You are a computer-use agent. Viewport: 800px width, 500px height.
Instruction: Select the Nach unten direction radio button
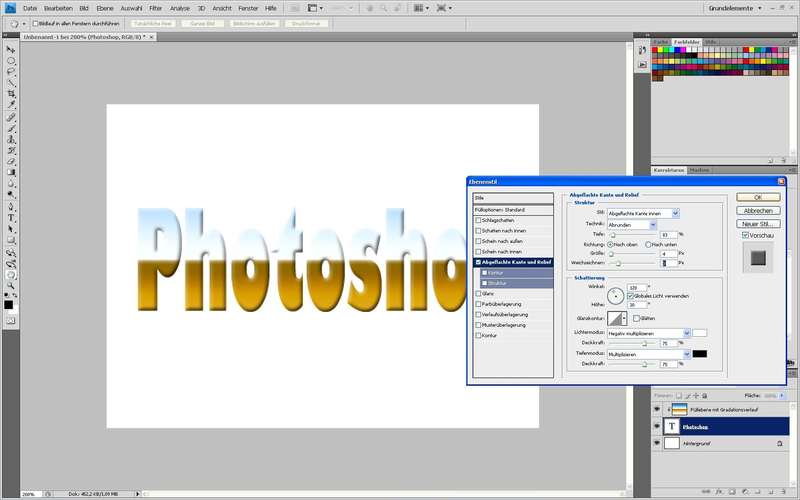click(x=649, y=244)
